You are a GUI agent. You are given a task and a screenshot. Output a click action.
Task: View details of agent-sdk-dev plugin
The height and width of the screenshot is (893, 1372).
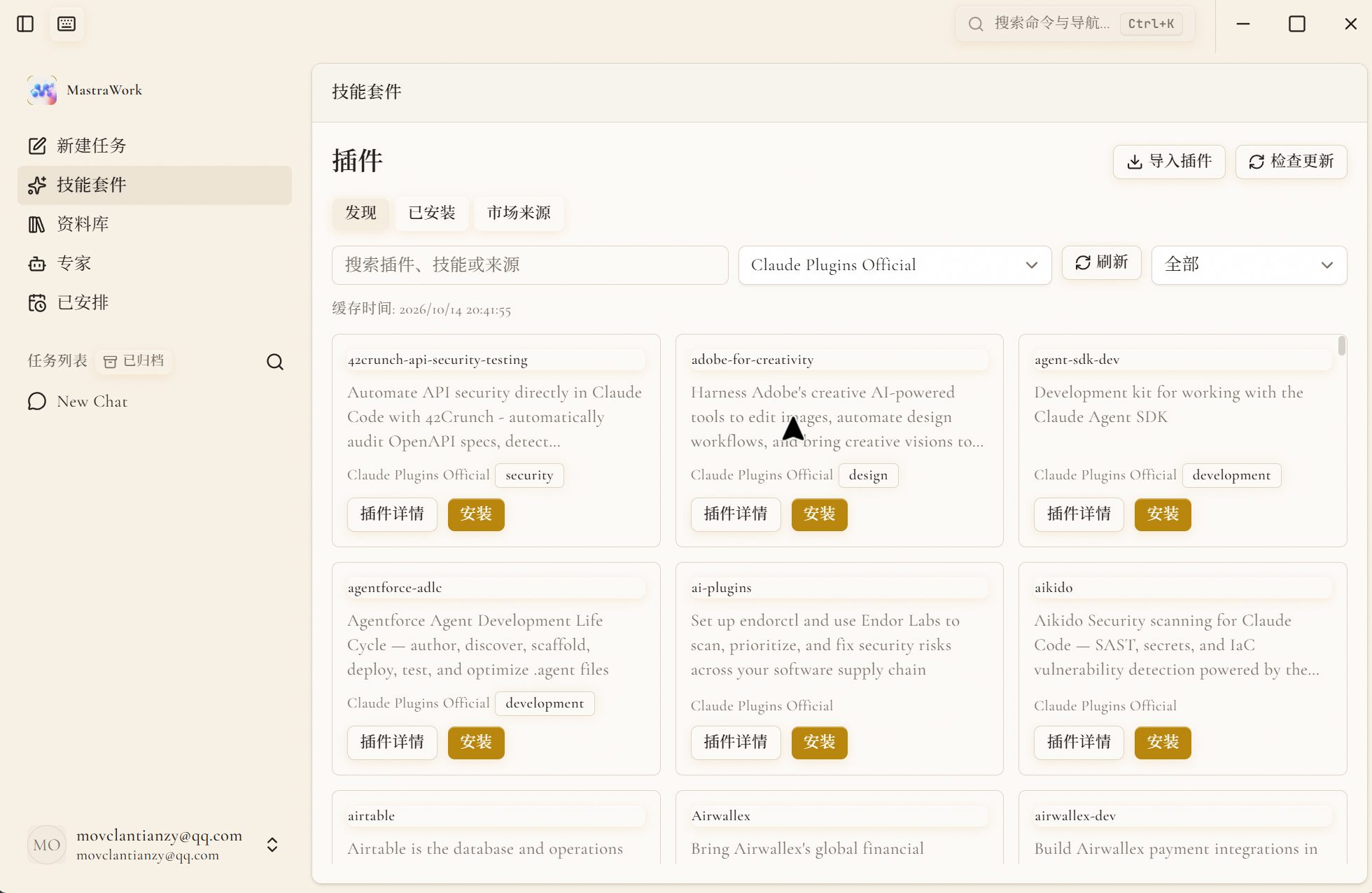click(1079, 514)
